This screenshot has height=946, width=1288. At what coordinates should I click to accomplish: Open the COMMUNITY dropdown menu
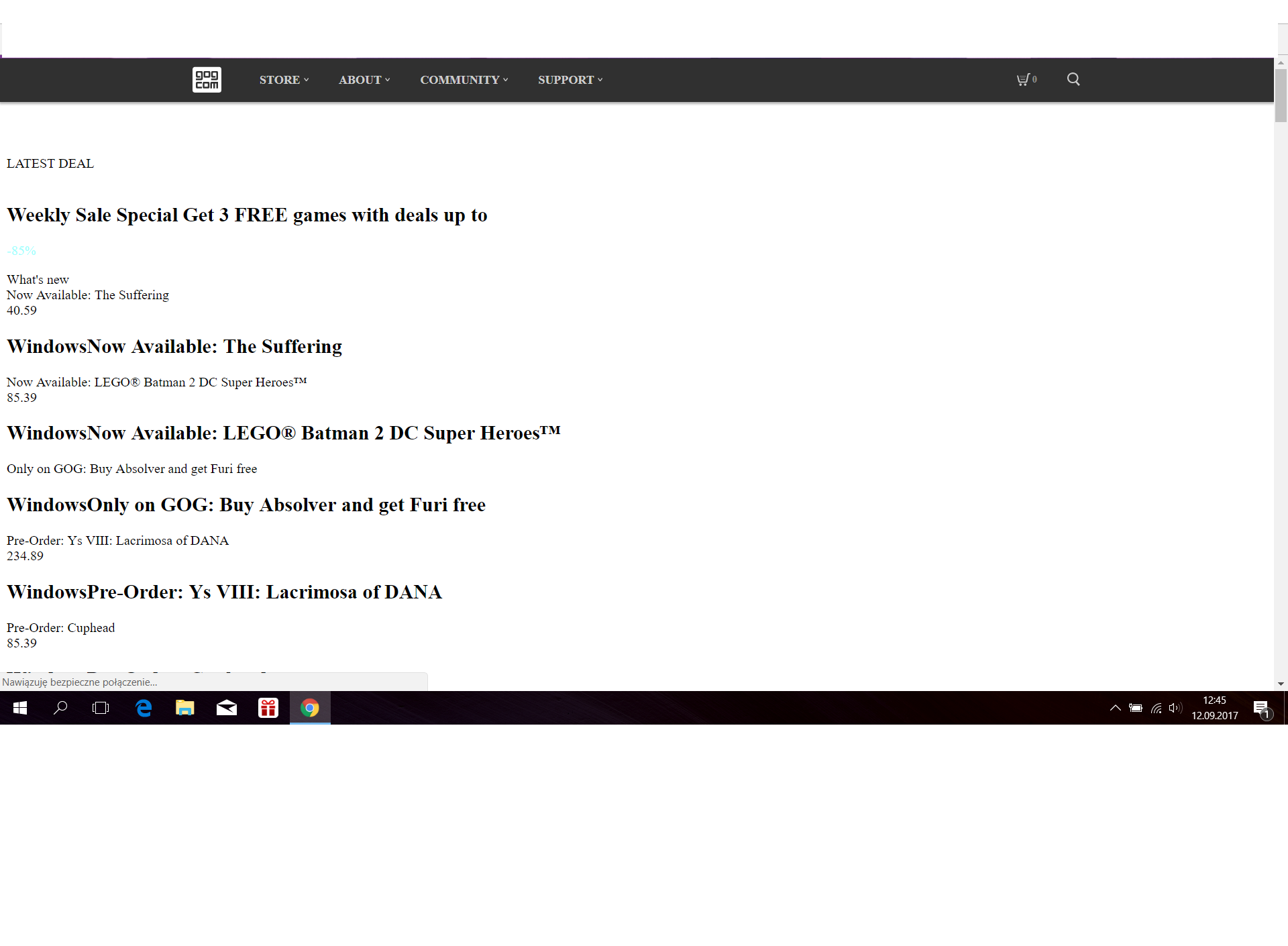pyautogui.click(x=464, y=80)
